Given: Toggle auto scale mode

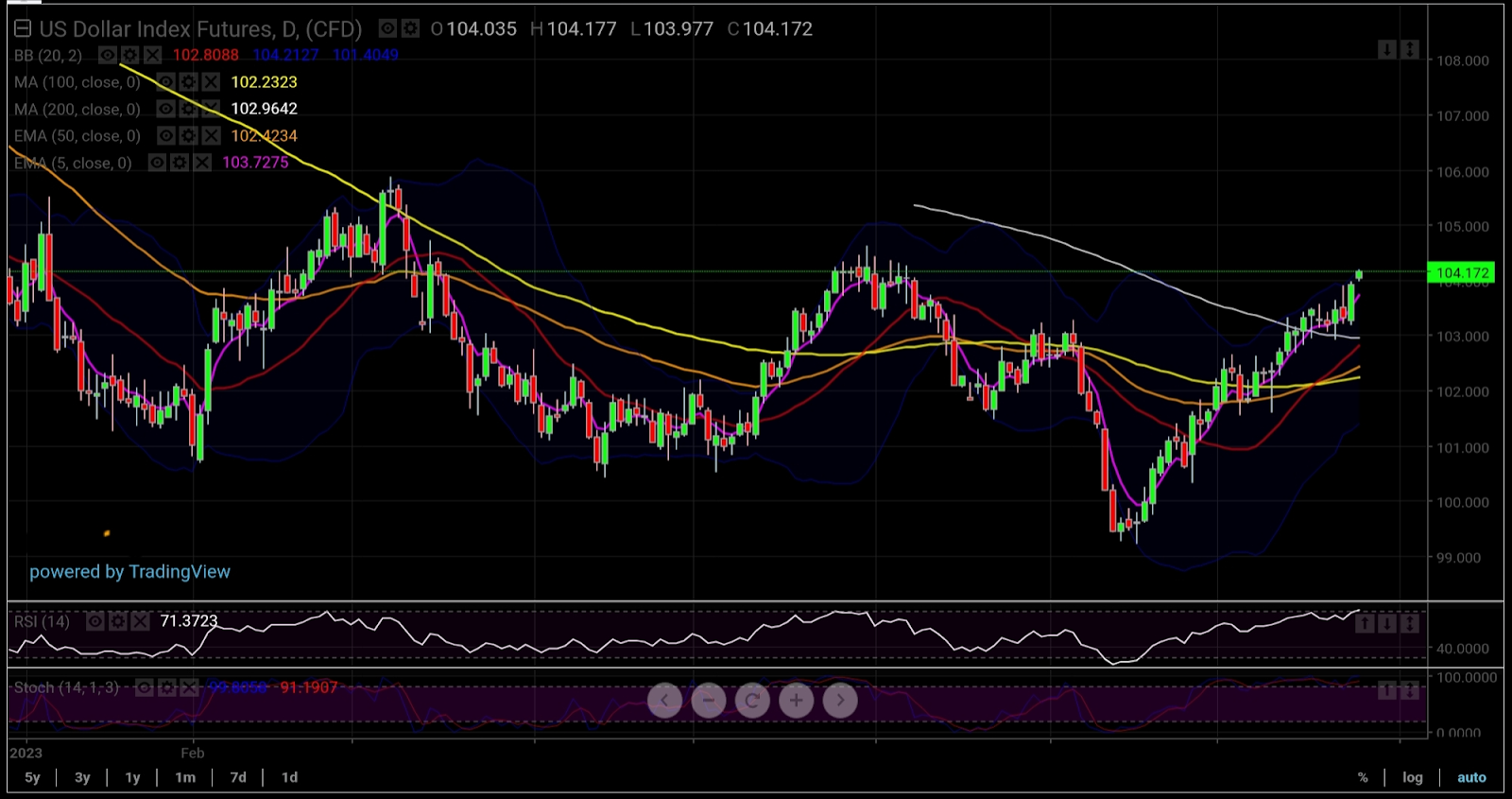Looking at the screenshot, I should 1471,777.
